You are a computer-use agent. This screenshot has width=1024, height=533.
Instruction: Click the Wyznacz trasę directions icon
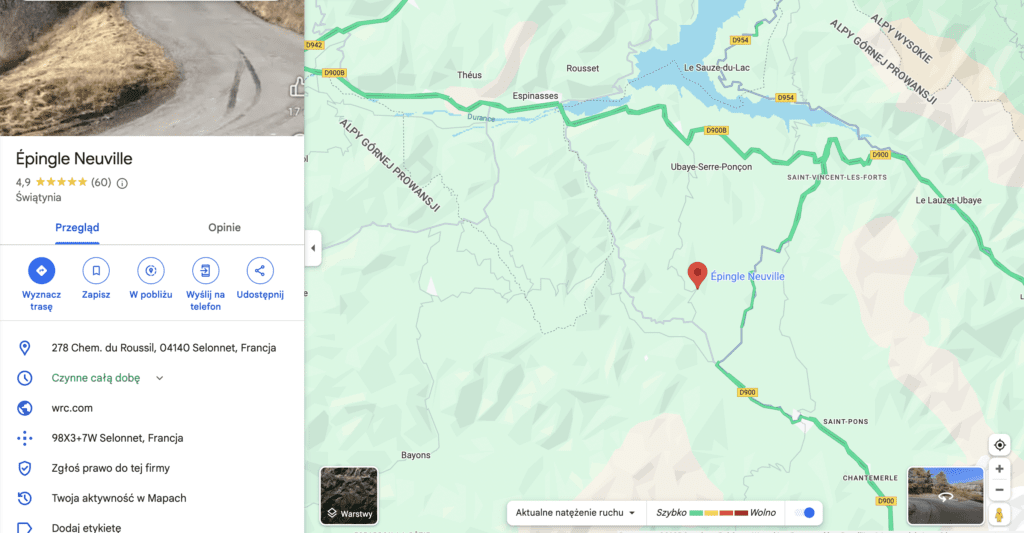click(41, 270)
